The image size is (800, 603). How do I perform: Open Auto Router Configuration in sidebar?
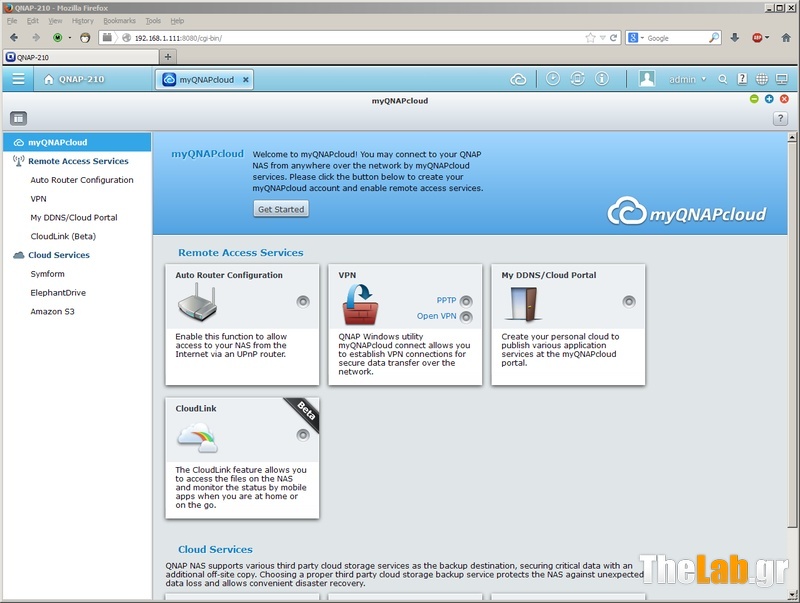click(x=82, y=180)
